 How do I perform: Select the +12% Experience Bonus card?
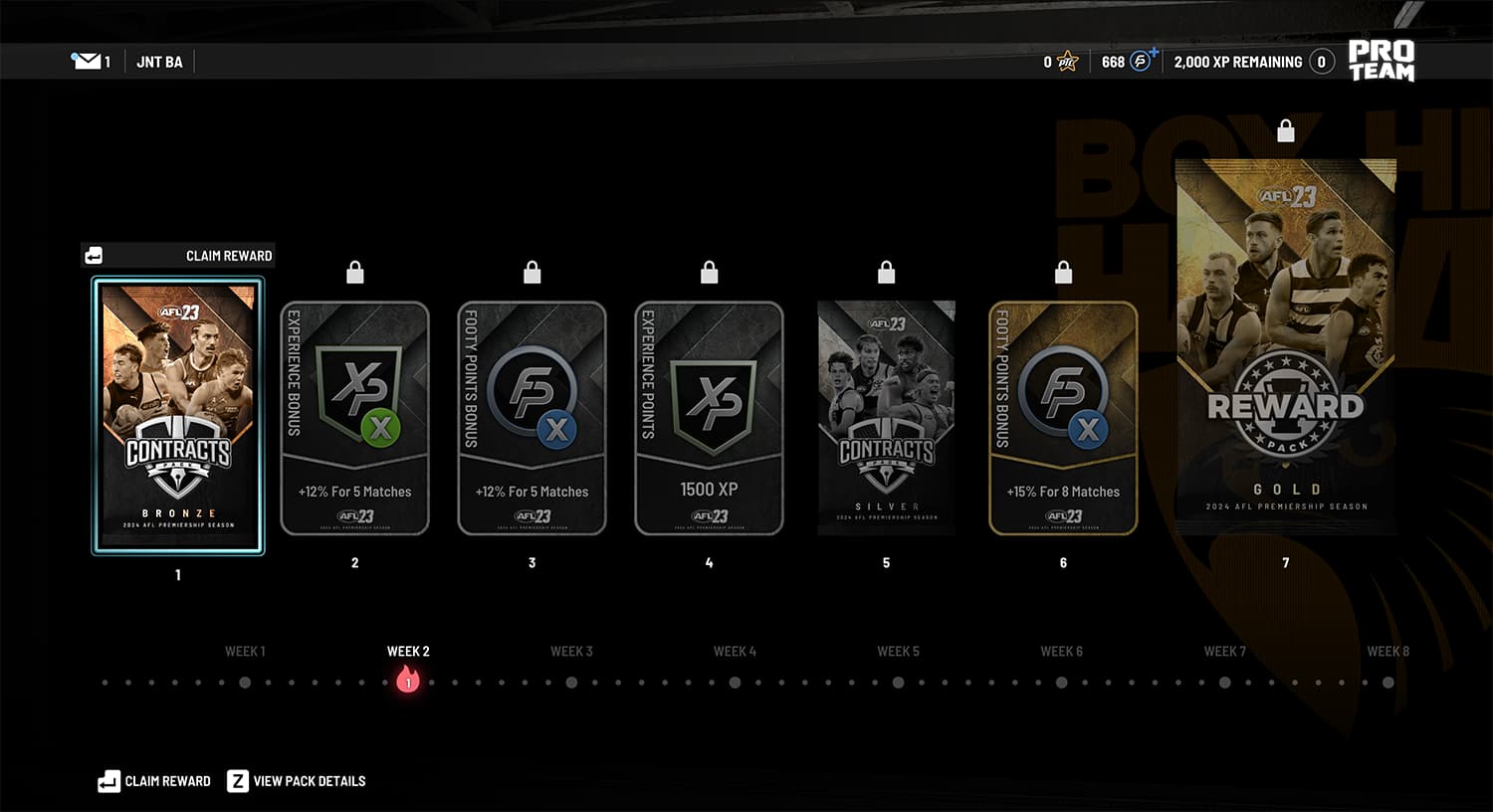point(355,418)
